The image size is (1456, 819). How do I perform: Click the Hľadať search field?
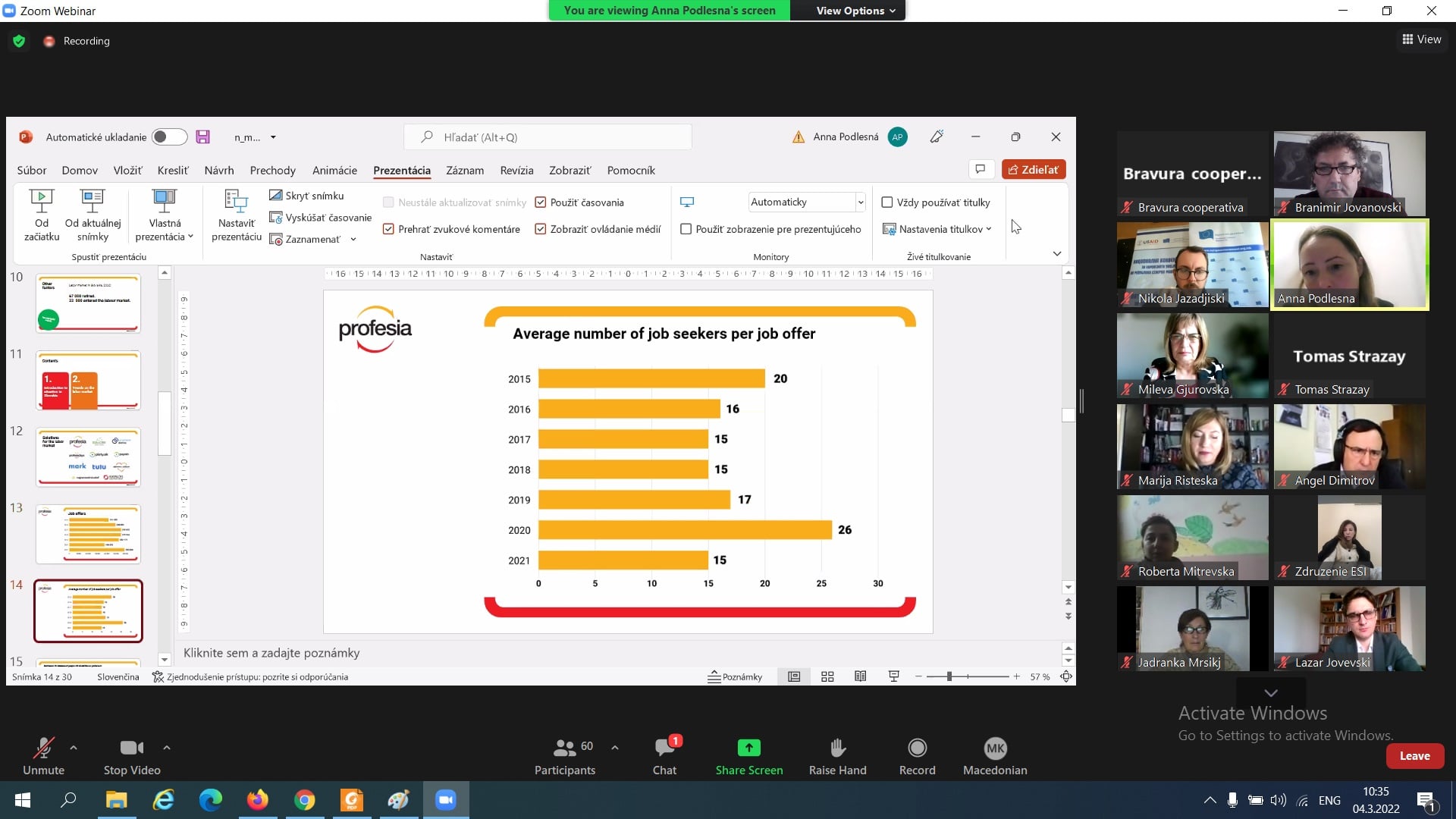click(x=548, y=137)
